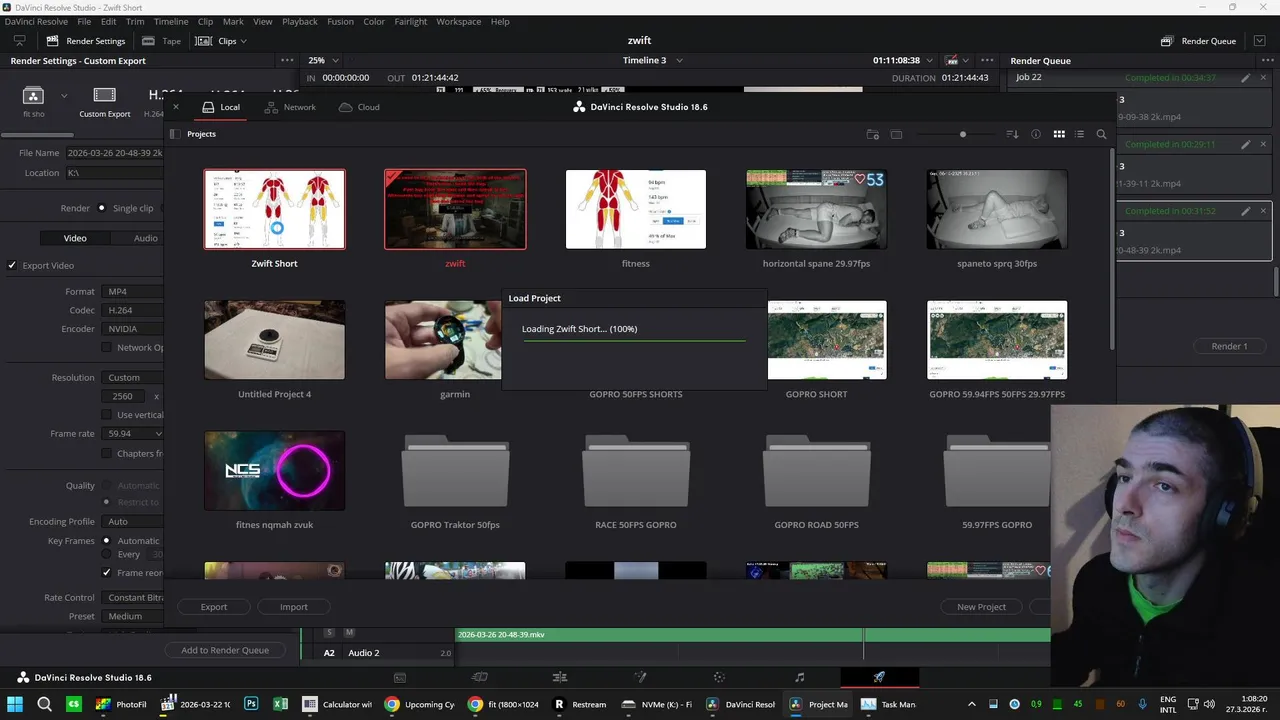Screen dimensions: 1280x720
Task: Switch projects to list view icon
Action: pos(1079,134)
